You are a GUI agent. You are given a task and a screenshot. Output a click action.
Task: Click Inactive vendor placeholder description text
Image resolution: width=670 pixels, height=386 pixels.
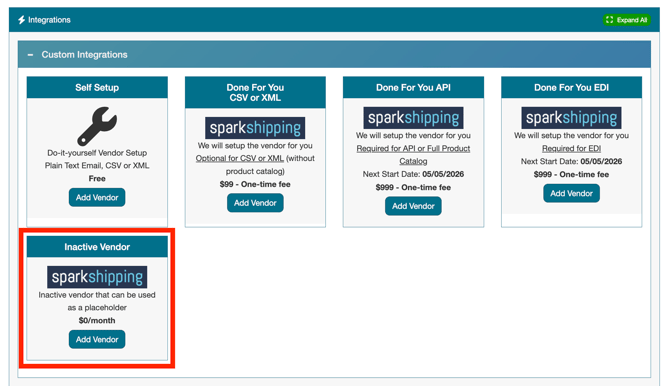tap(97, 301)
